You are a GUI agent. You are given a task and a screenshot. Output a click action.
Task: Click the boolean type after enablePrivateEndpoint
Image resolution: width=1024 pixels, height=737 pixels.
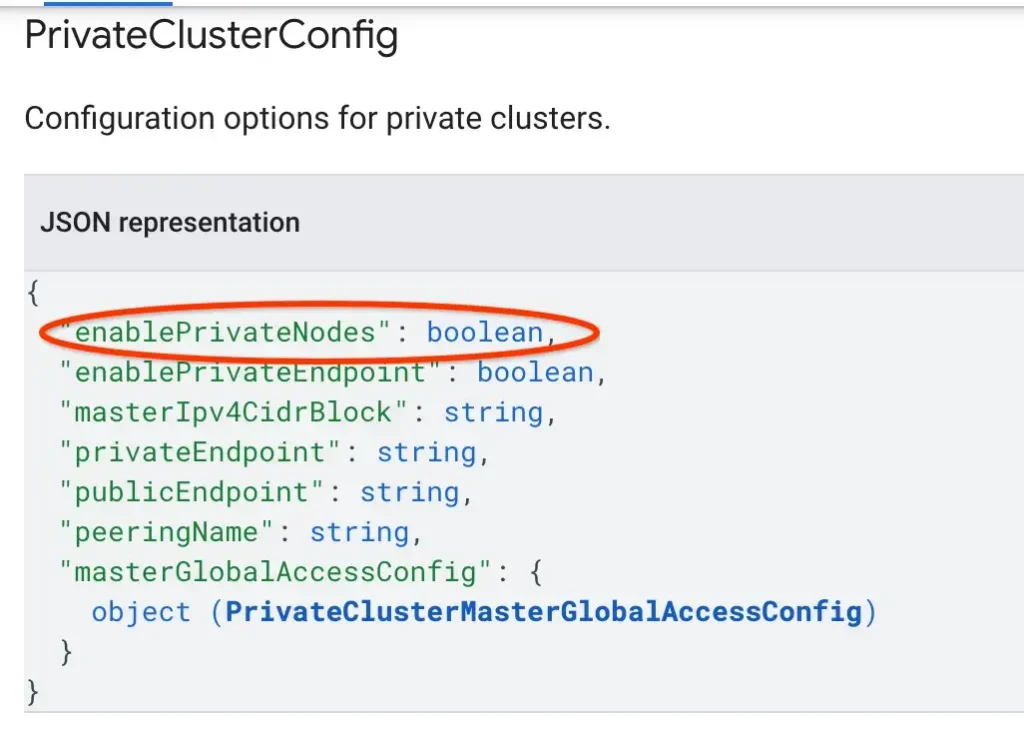(x=536, y=372)
